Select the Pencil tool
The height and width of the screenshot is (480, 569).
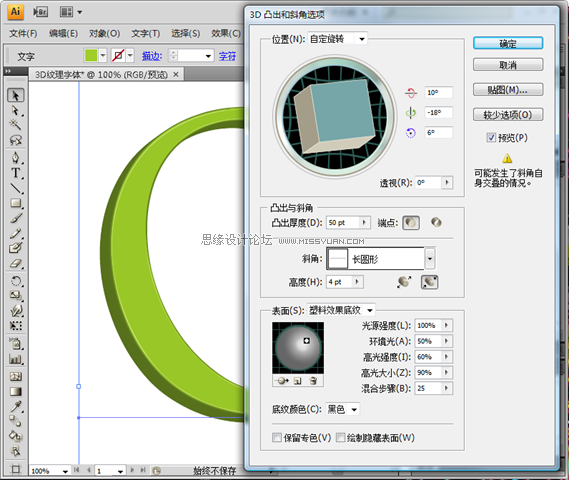click(16, 233)
